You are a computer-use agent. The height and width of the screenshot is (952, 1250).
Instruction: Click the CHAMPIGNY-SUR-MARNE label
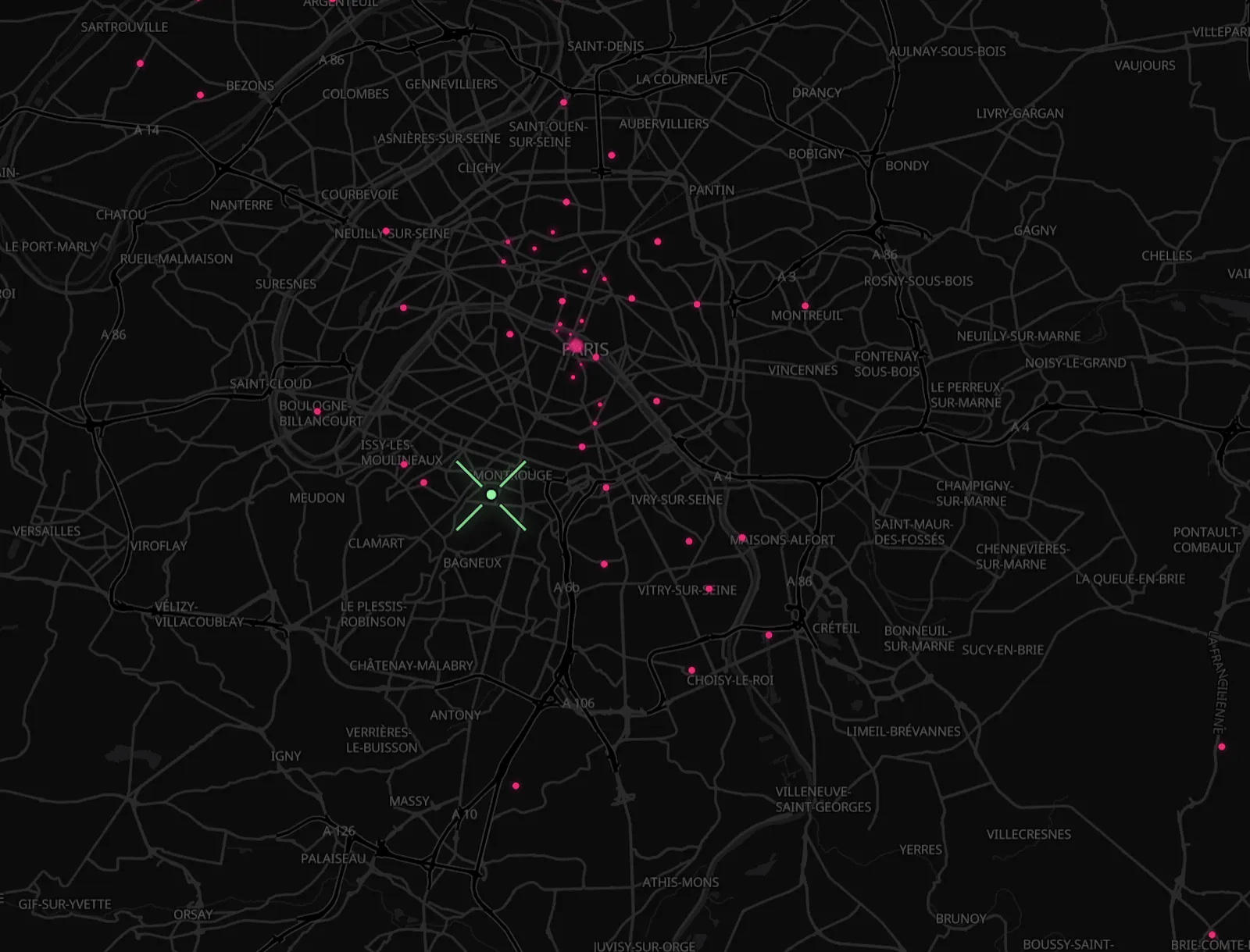974,494
